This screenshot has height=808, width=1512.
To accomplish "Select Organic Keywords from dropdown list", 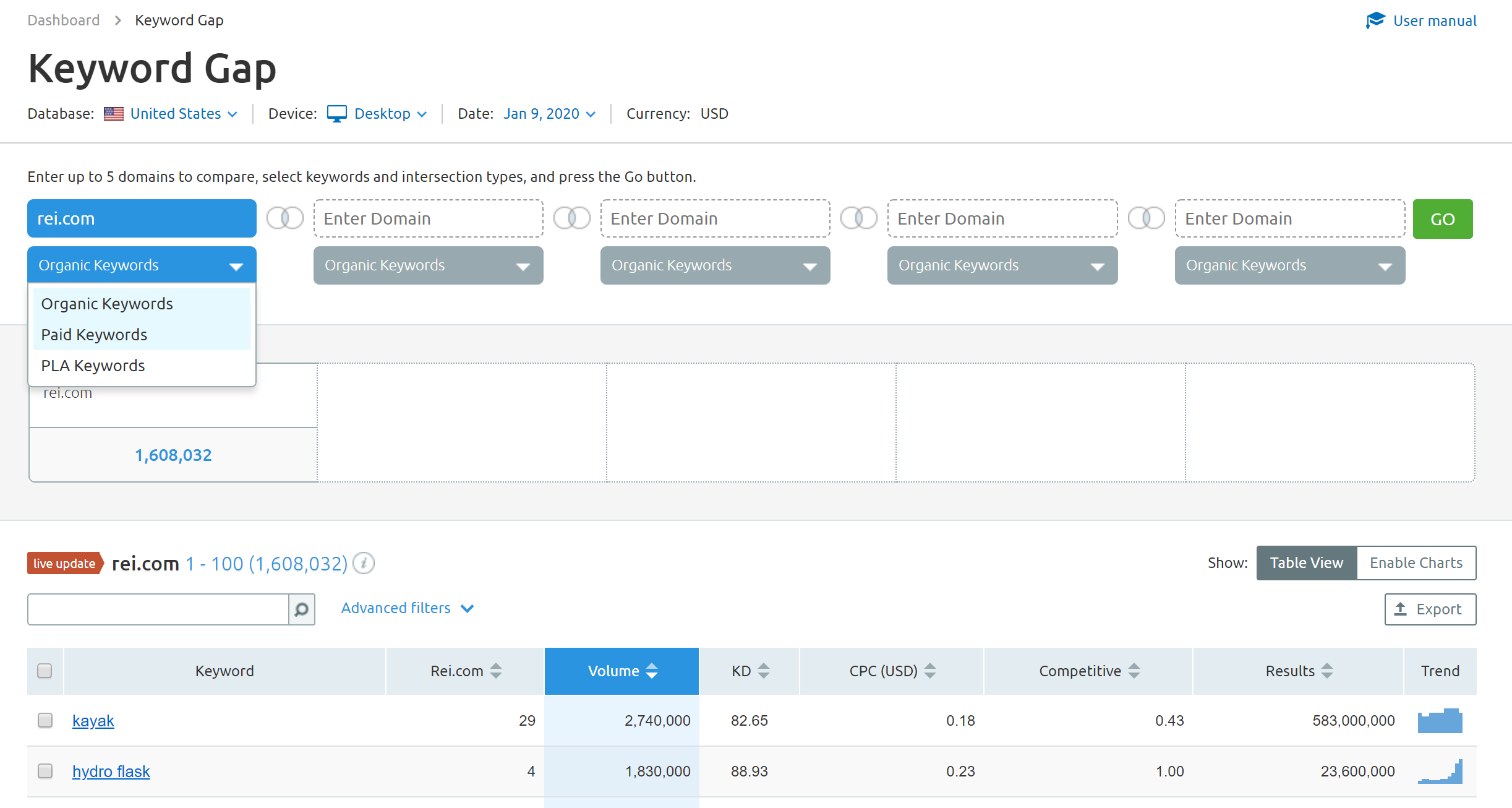I will coord(142,304).
